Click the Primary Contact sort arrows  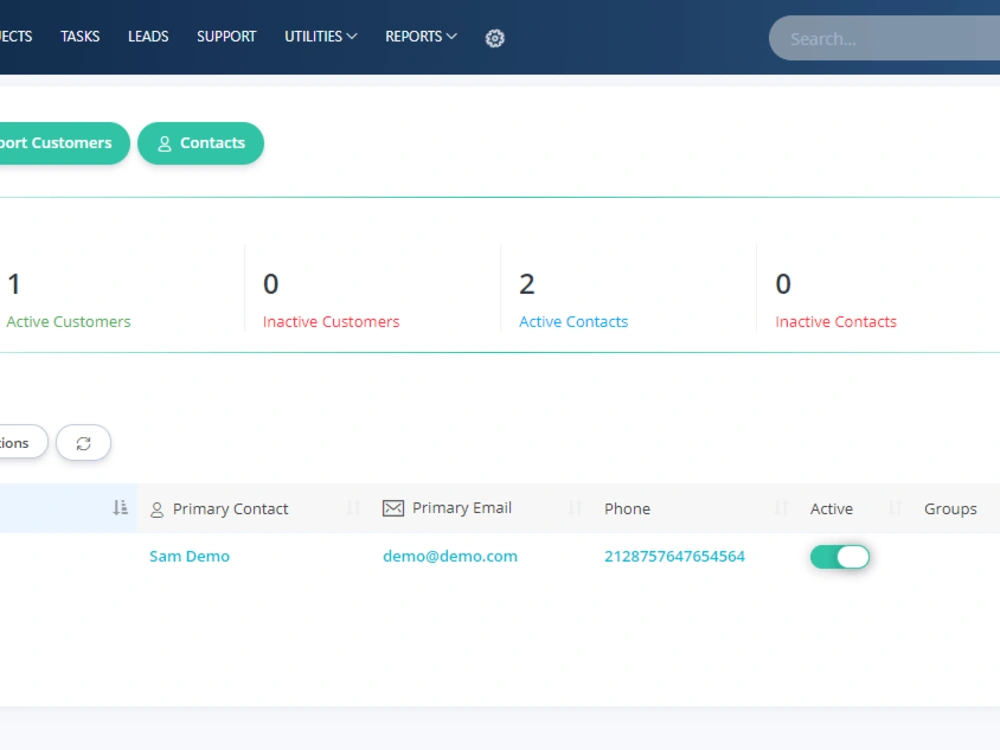tap(354, 508)
